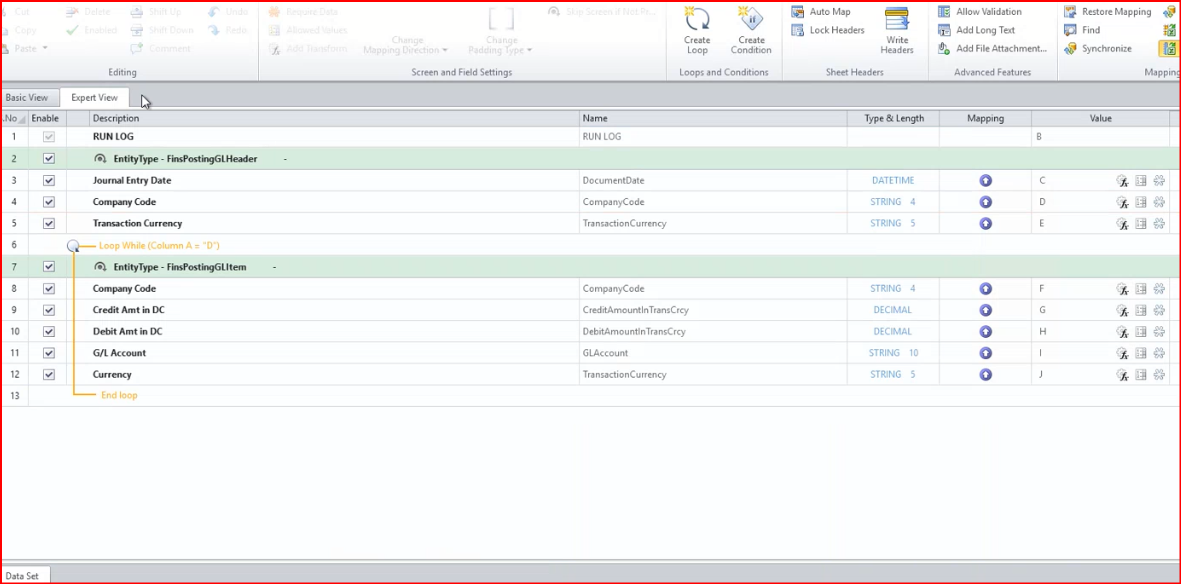Click the mapping arrow for Journal Entry Date
The width and height of the screenshot is (1181, 584).
click(x=985, y=181)
